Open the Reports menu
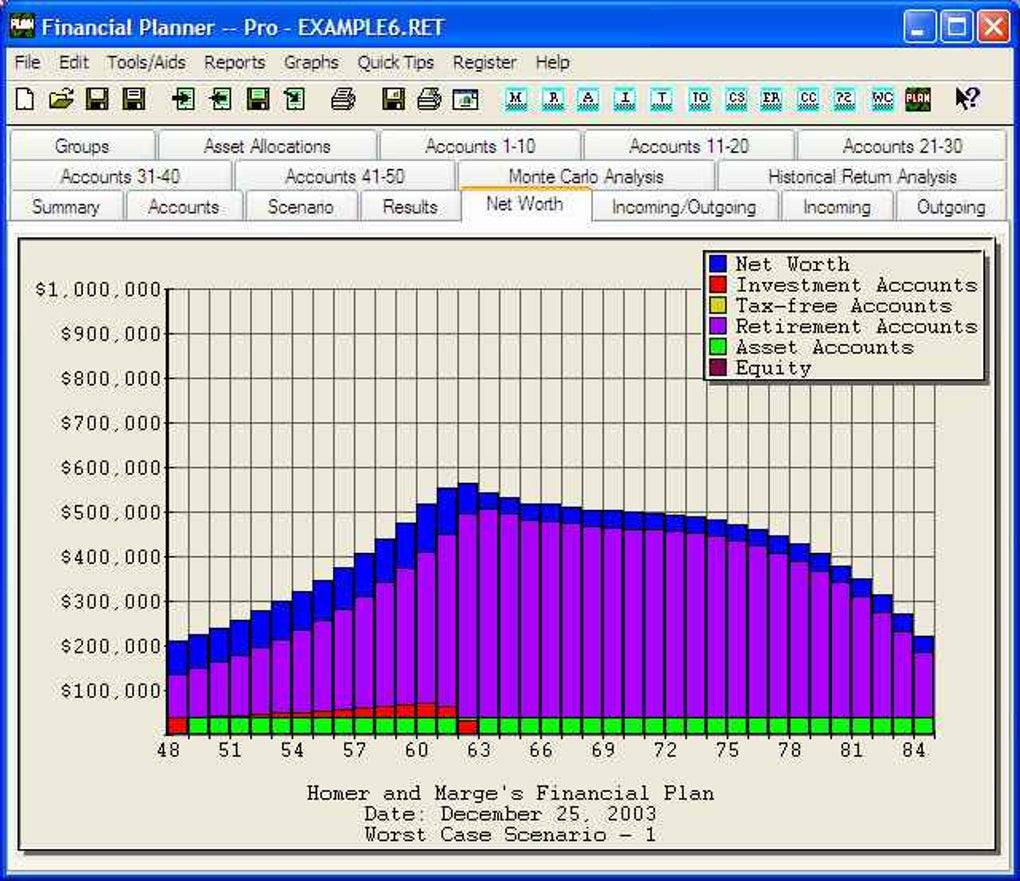The image size is (1020, 881). (235, 62)
